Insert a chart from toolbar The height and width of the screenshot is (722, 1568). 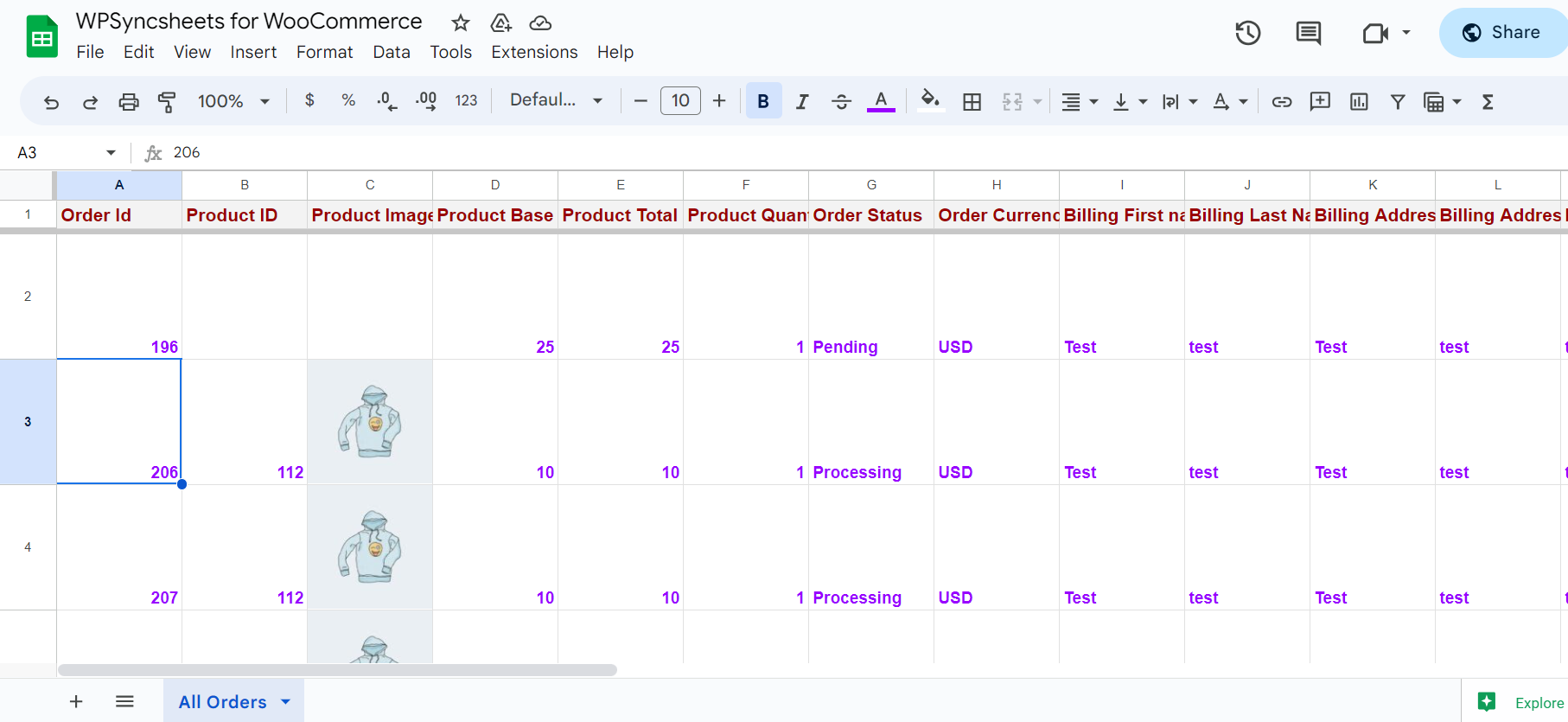pyautogui.click(x=1359, y=102)
